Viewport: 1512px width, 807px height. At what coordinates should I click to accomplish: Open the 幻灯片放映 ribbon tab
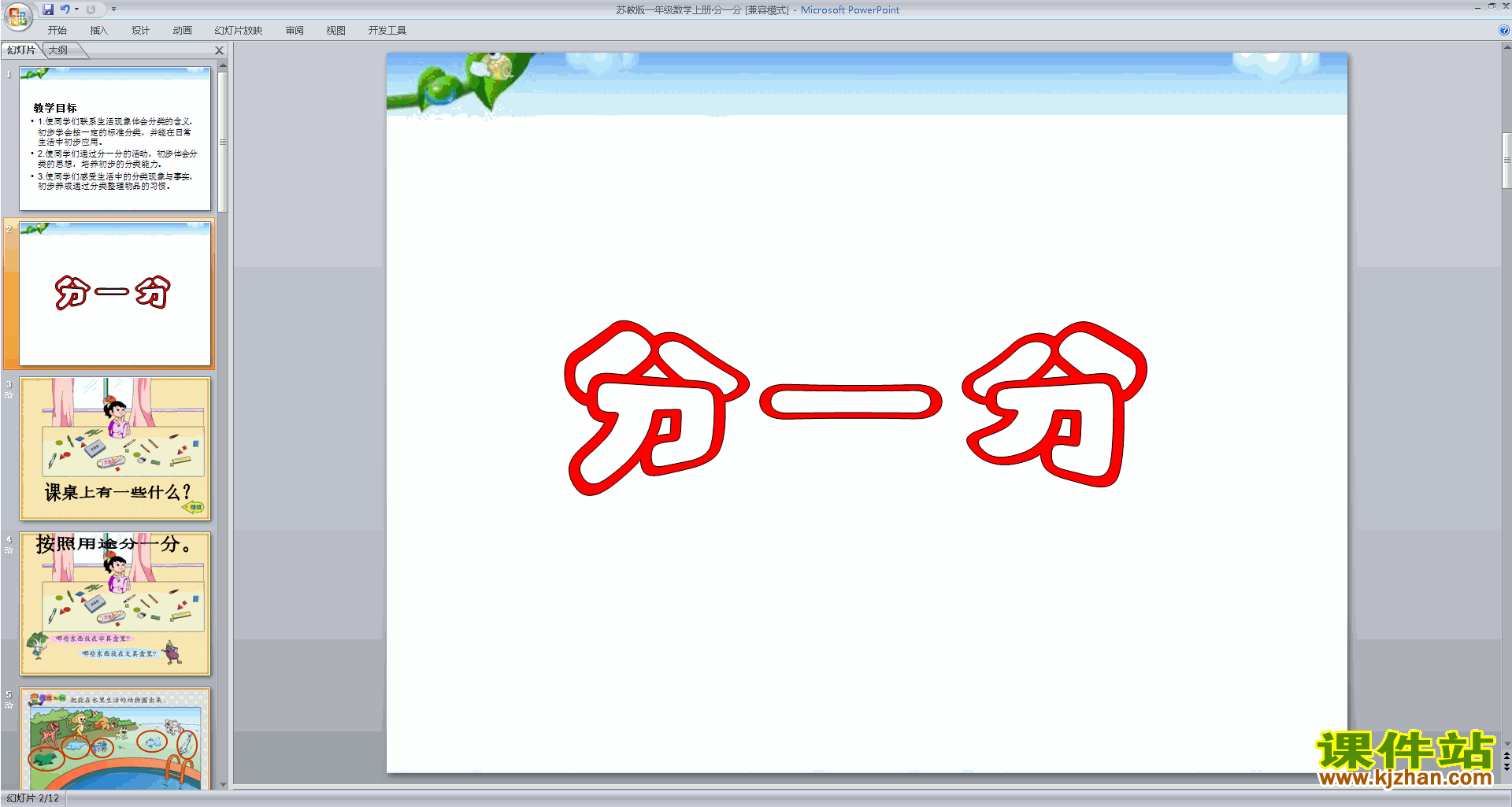[239, 31]
